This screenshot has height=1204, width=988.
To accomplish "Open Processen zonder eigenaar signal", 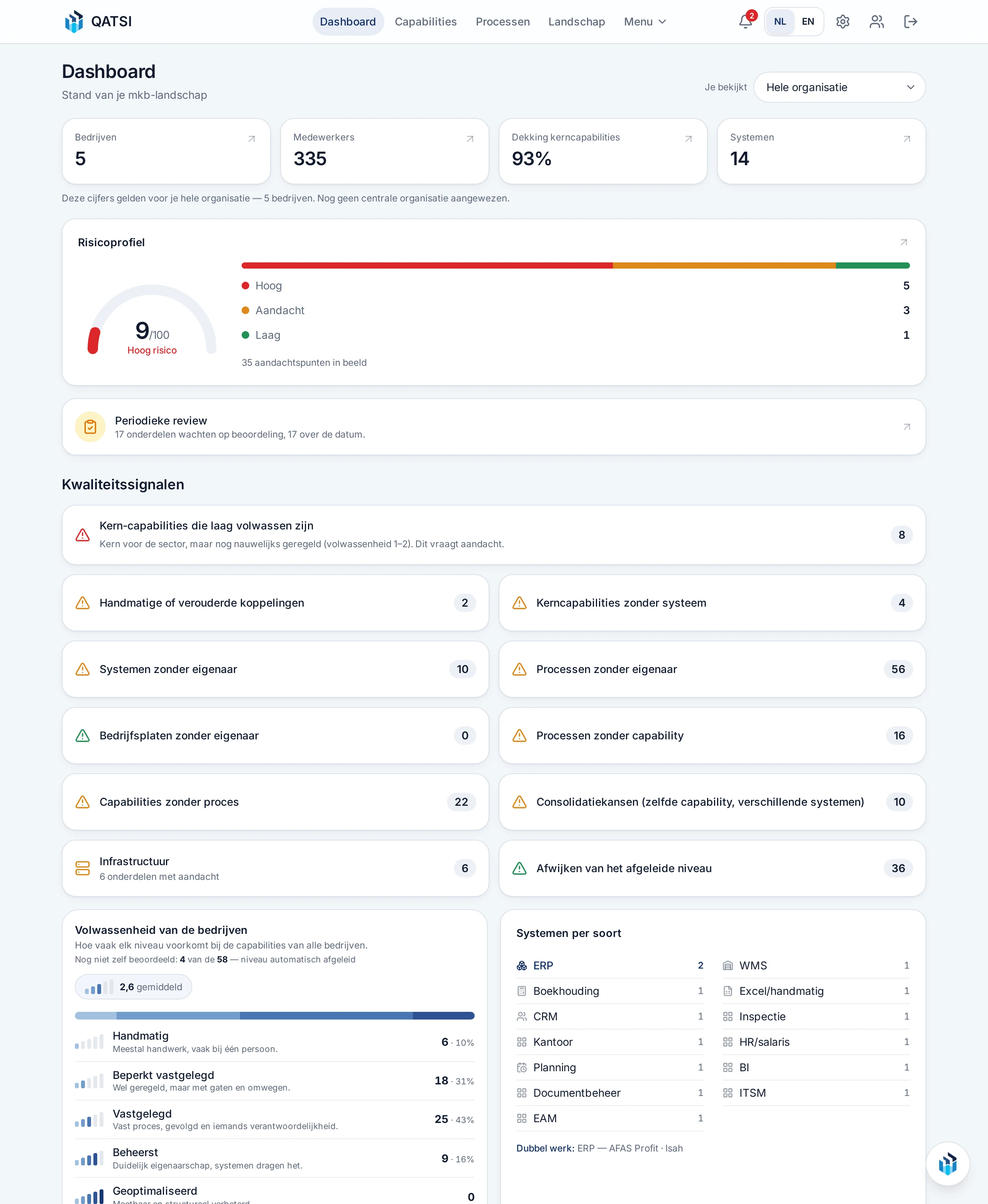I will pyautogui.click(x=712, y=669).
